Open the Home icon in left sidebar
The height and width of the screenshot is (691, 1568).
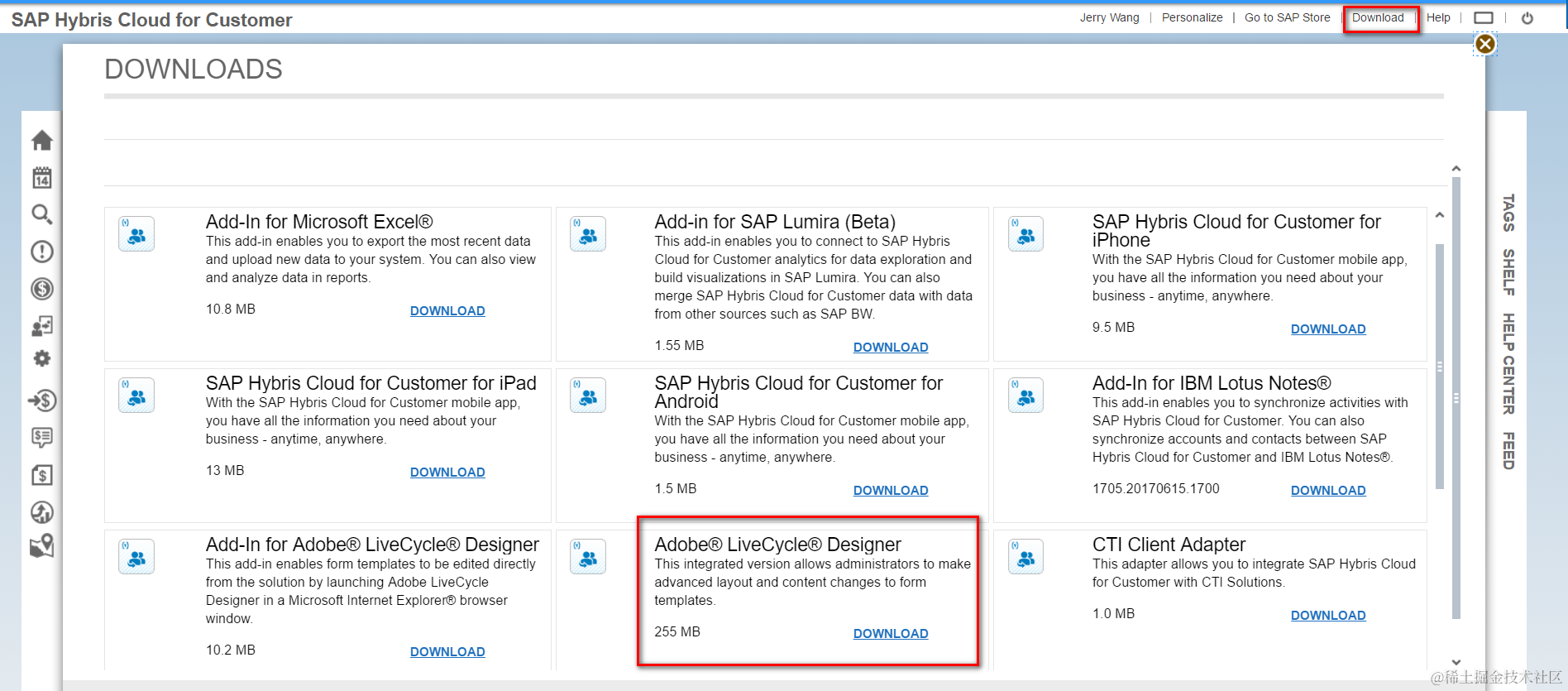pyautogui.click(x=42, y=141)
